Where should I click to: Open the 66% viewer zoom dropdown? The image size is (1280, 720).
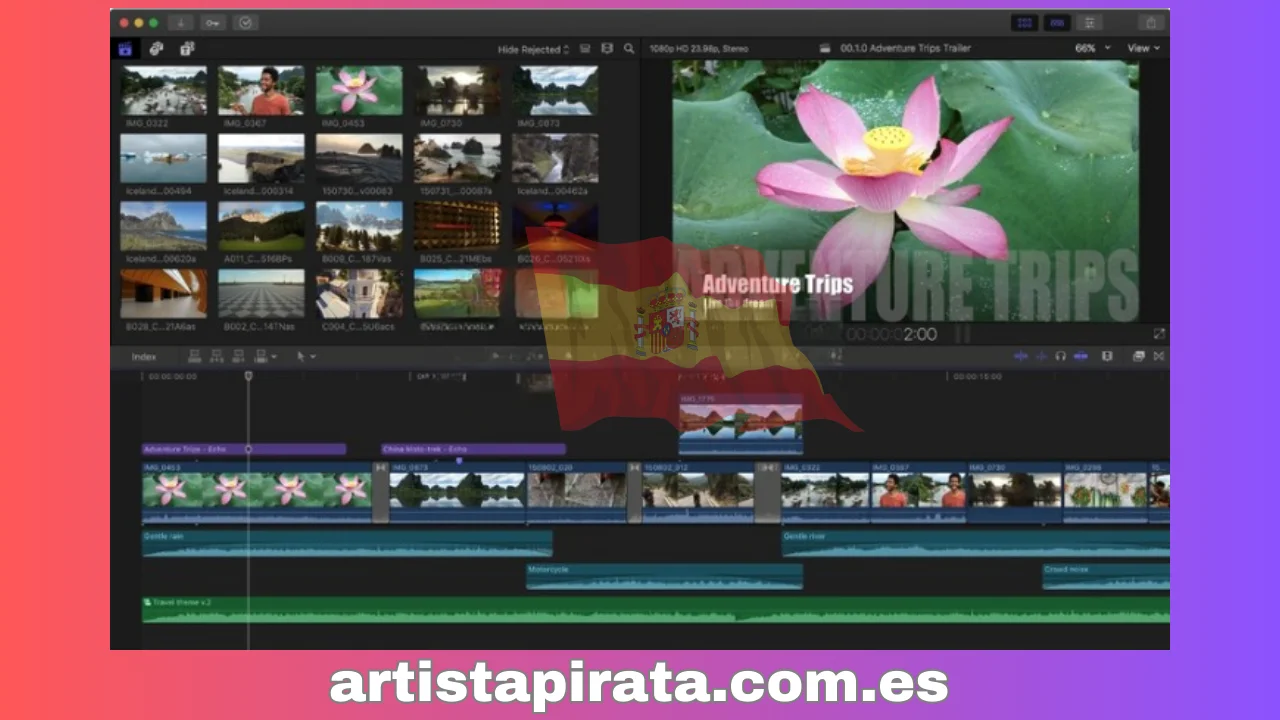click(x=1092, y=48)
